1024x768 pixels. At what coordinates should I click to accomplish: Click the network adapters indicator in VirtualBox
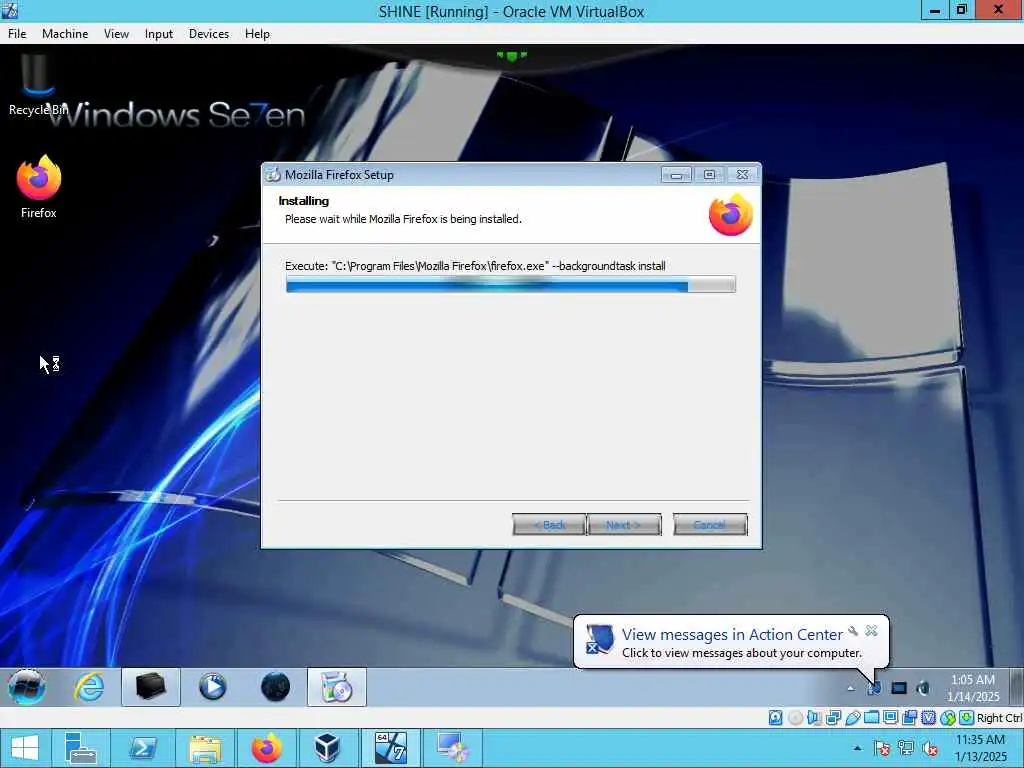click(833, 718)
